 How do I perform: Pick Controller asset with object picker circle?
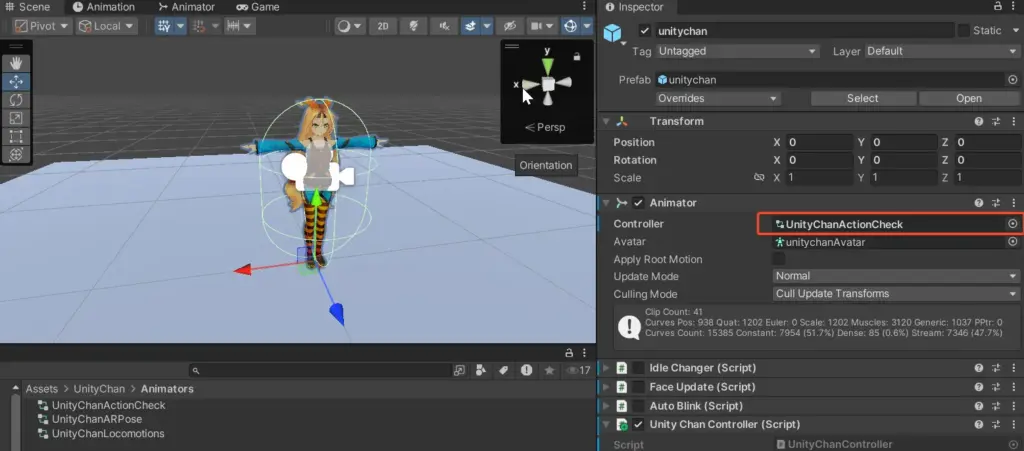point(1013,224)
